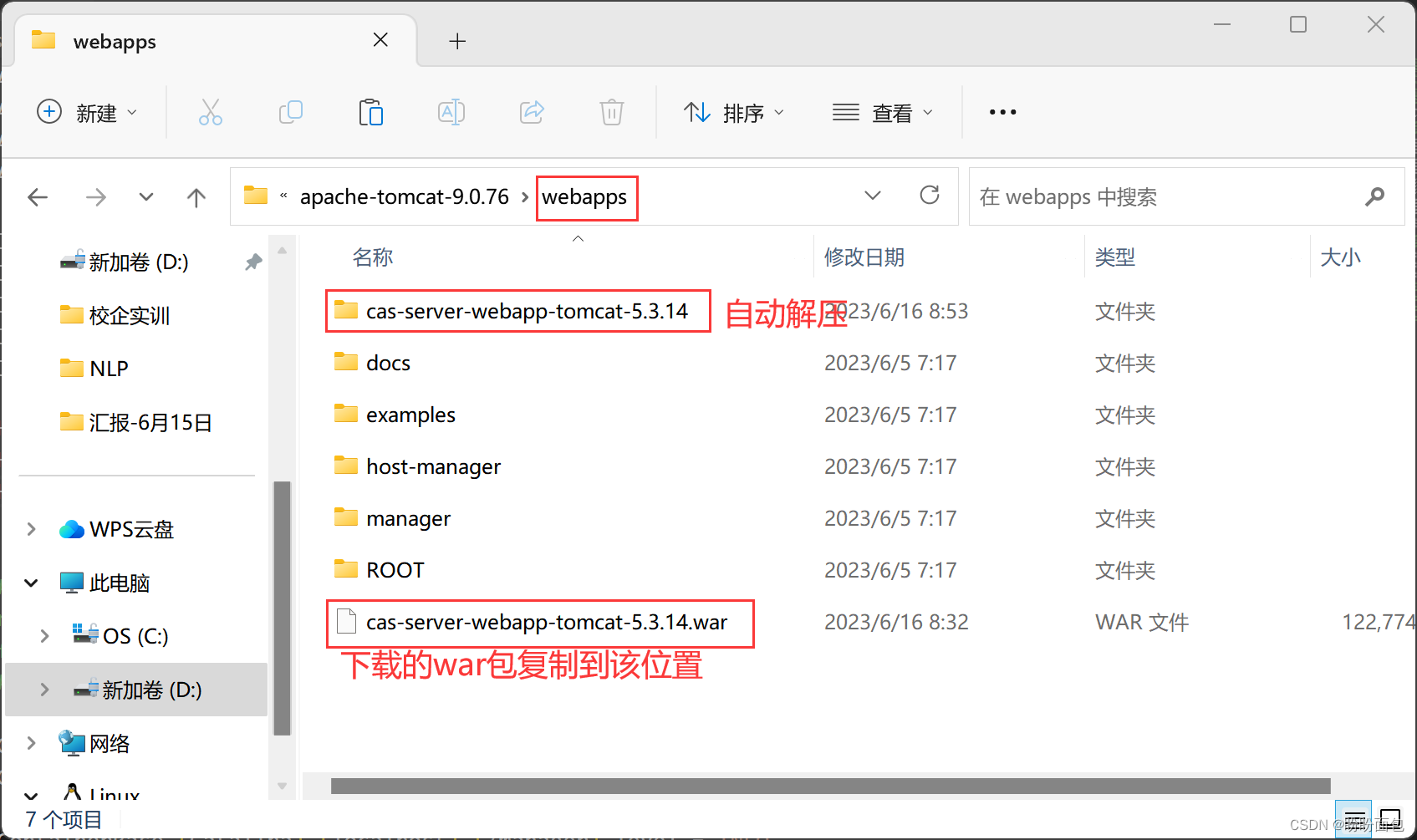
Task: Select the examples folder
Action: 410,415
